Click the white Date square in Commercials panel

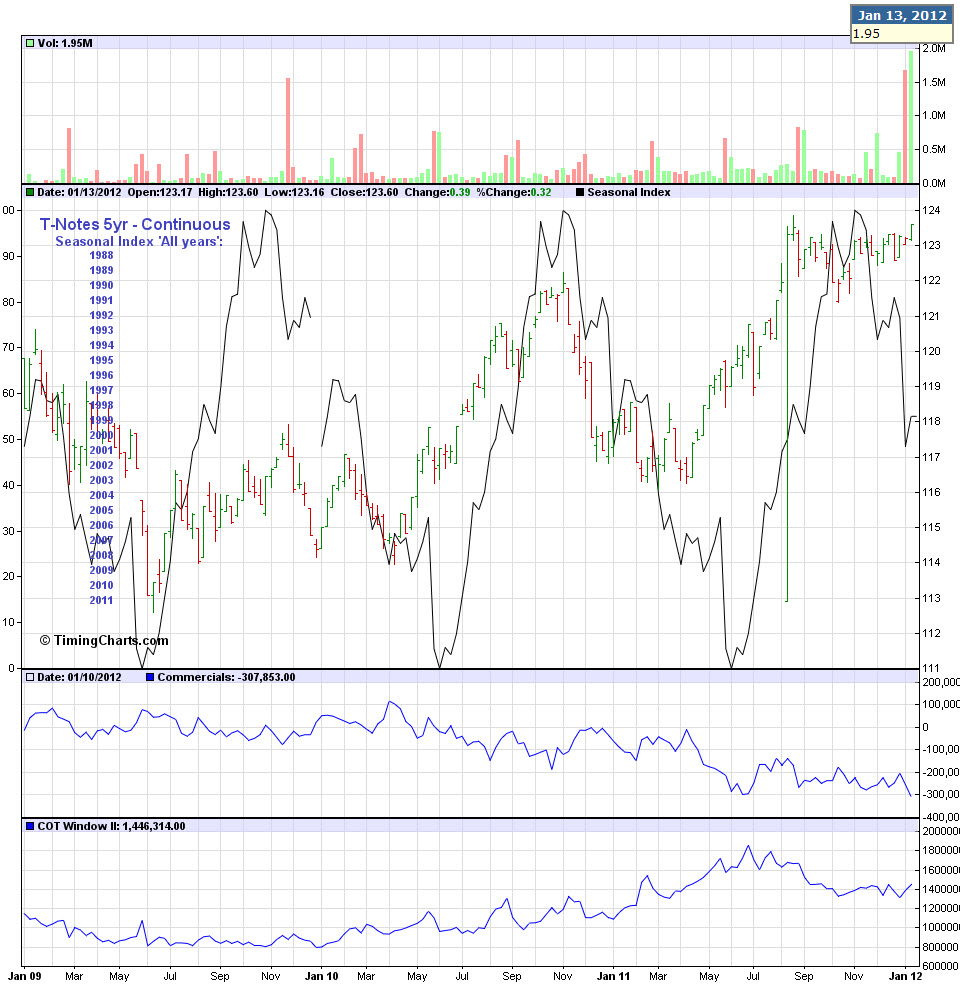(30, 677)
